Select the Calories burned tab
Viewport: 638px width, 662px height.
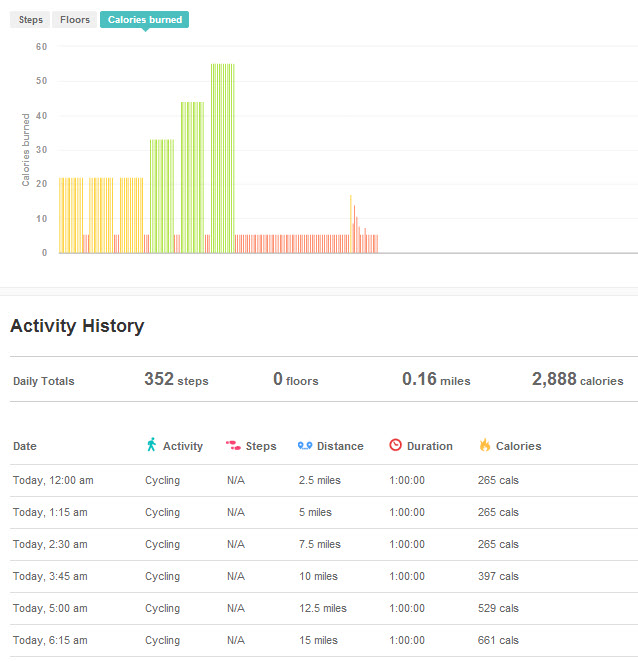pos(144,20)
